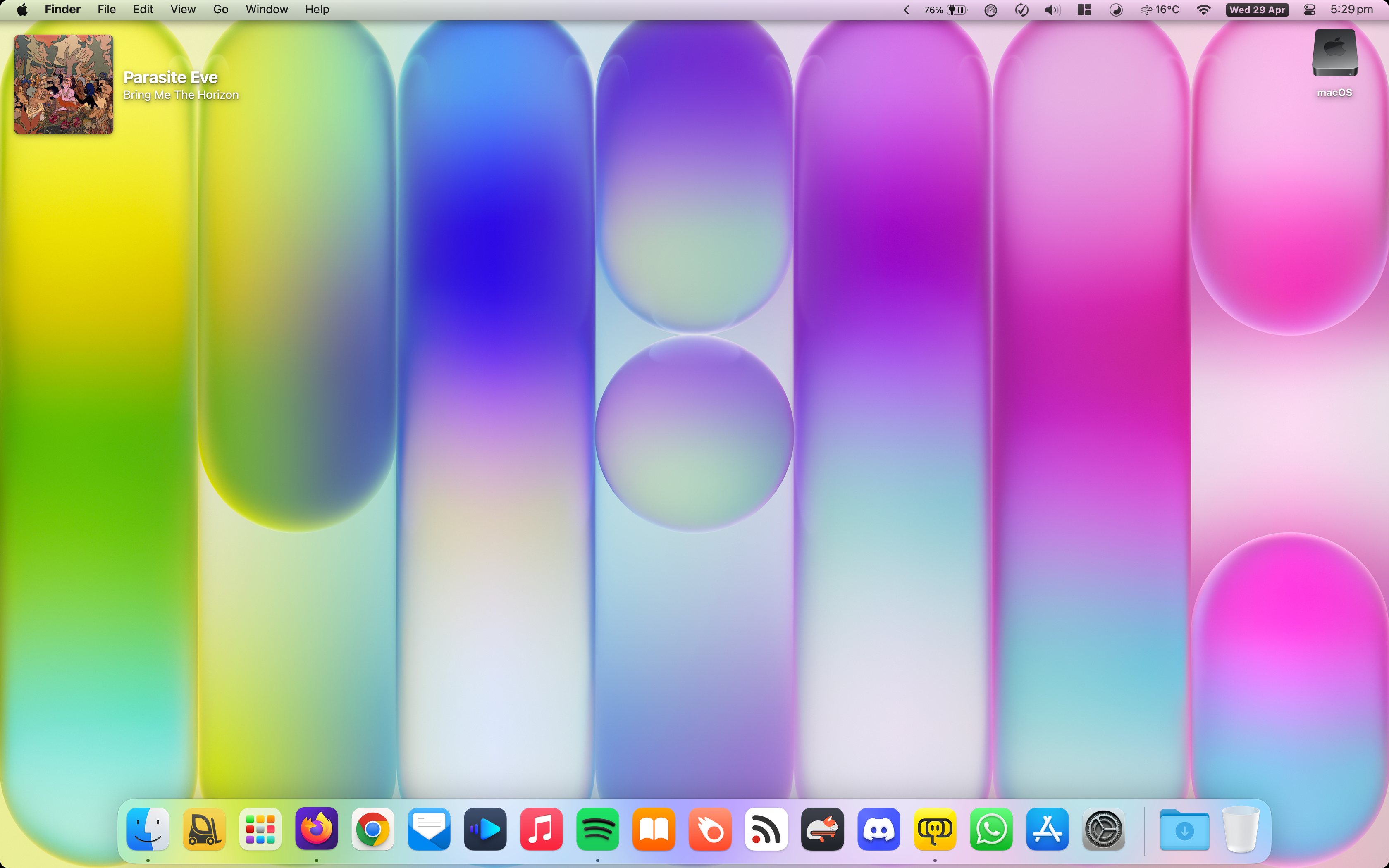Launch WhatsApp from the Dock
Image resolution: width=1389 pixels, height=868 pixels.
[991, 830]
